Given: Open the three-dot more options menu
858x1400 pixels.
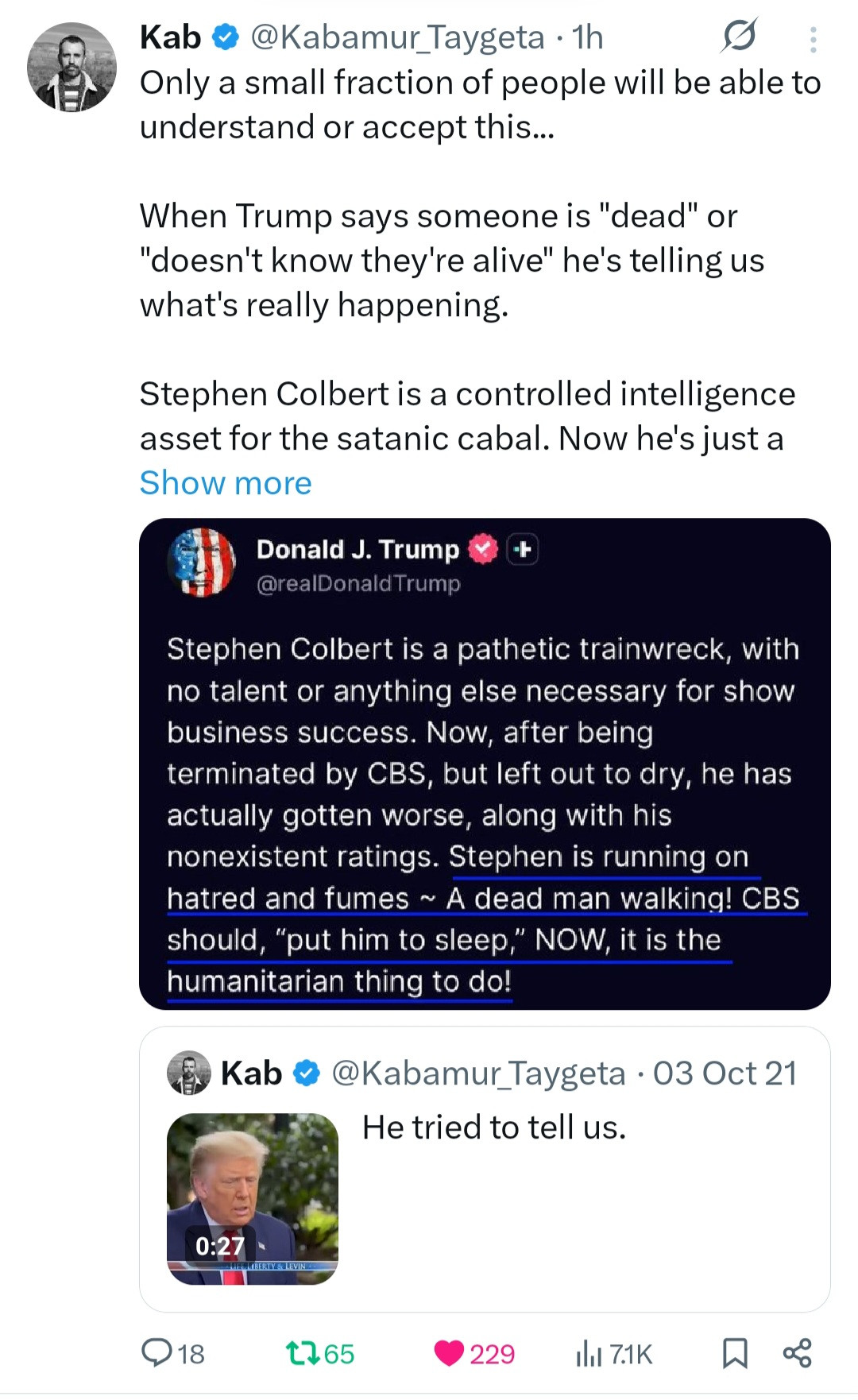Looking at the screenshot, I should pyautogui.click(x=813, y=40).
